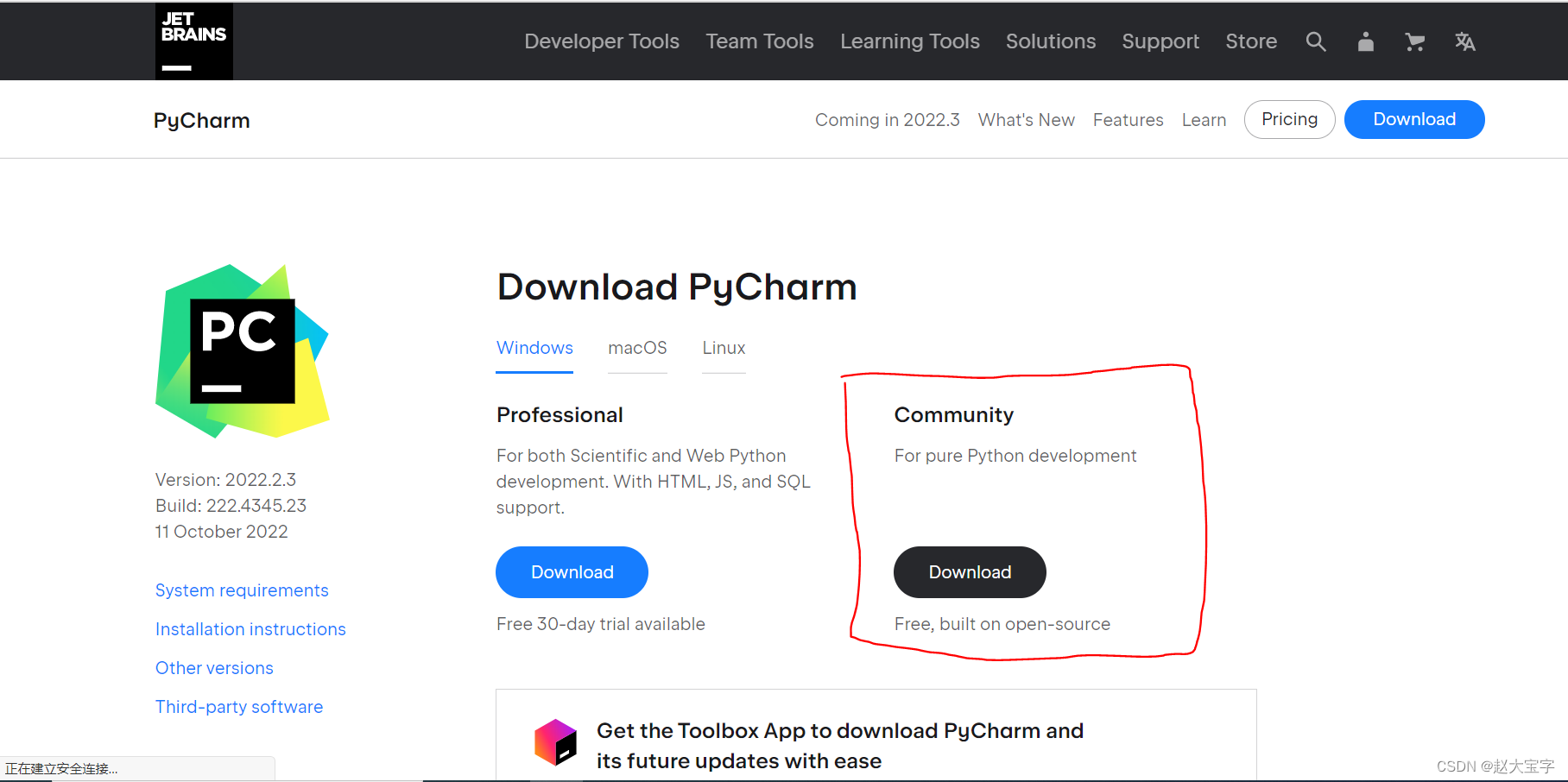Open the System requirements link
1568x782 pixels.
pyautogui.click(x=242, y=590)
